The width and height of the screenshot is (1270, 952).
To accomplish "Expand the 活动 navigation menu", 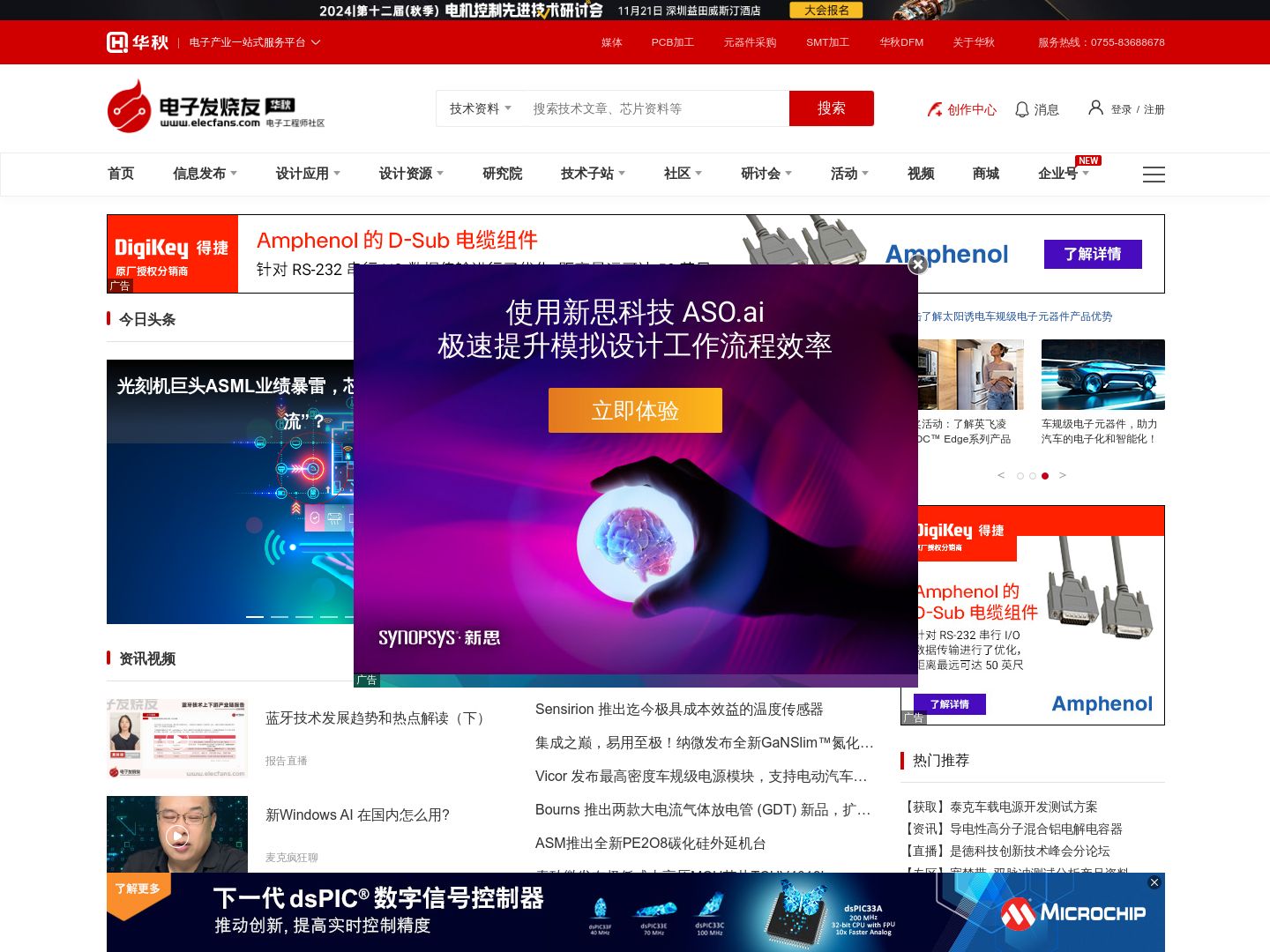I will pos(849,174).
